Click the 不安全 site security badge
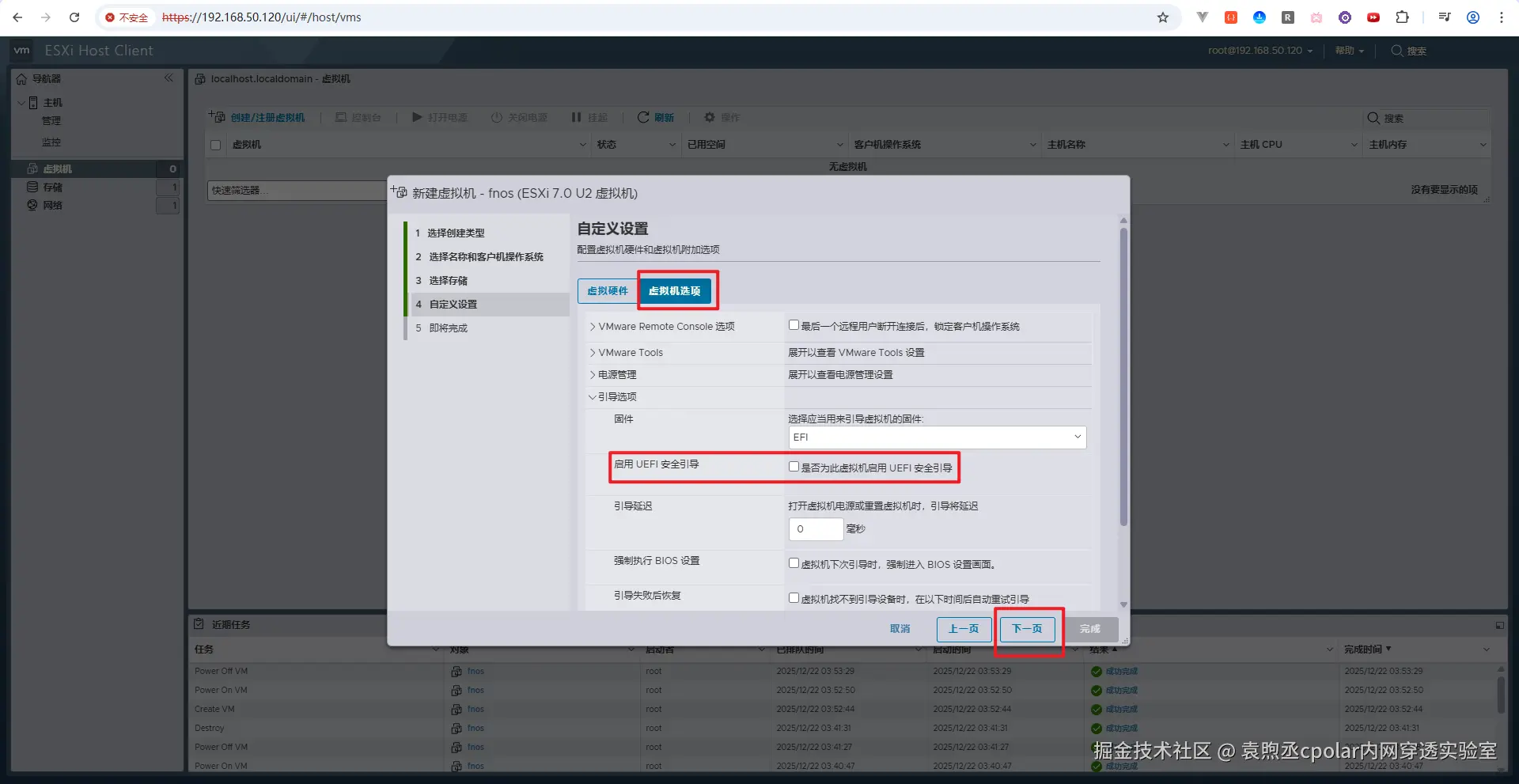1519x784 pixels. pos(127,17)
